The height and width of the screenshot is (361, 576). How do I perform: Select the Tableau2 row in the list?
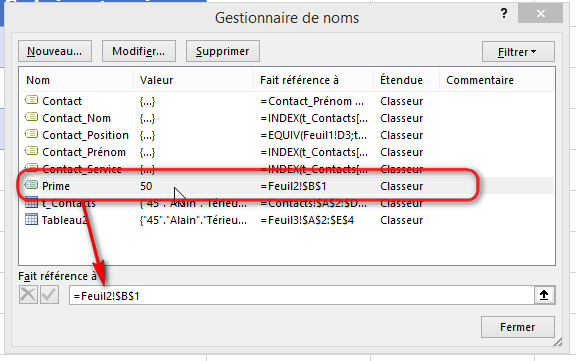(x=287, y=220)
